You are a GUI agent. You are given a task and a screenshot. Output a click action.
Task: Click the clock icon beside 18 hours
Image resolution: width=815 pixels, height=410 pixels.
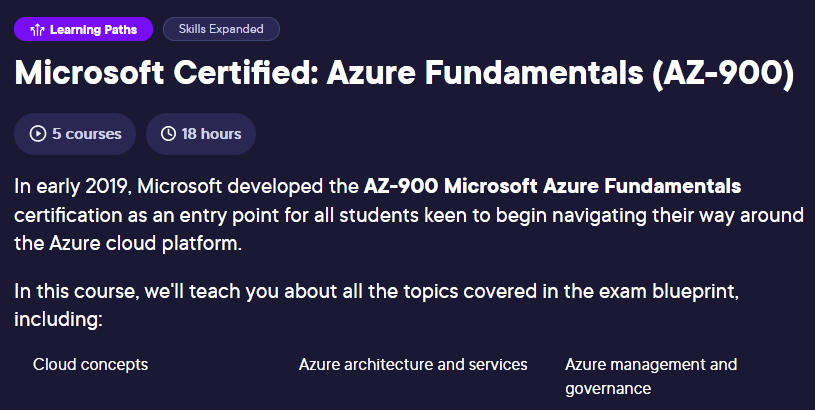pyautogui.click(x=168, y=134)
